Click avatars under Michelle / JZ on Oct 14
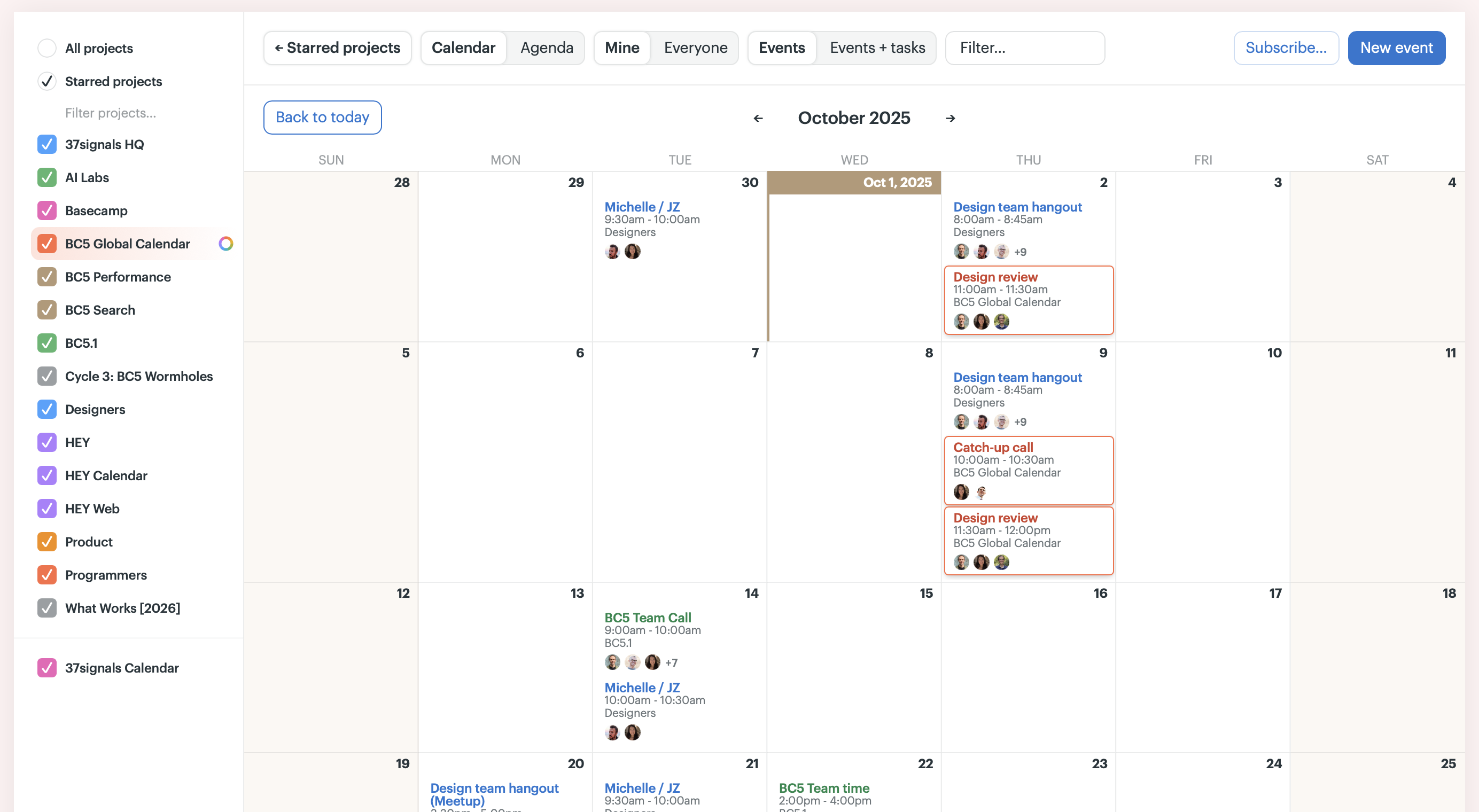Screen dimensions: 1479x812 tap(622, 732)
